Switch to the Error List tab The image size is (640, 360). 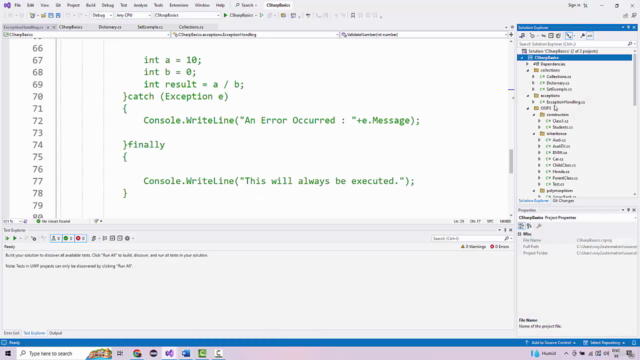[x=11, y=333]
